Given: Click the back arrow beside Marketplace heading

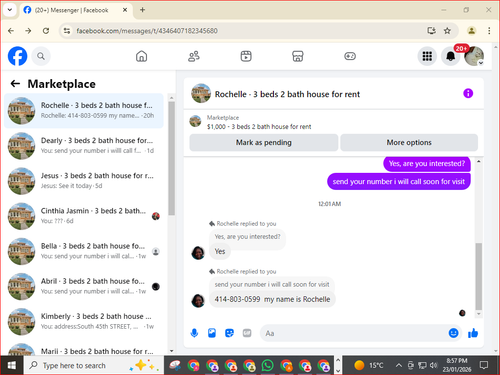Looking at the screenshot, I should (x=15, y=83).
